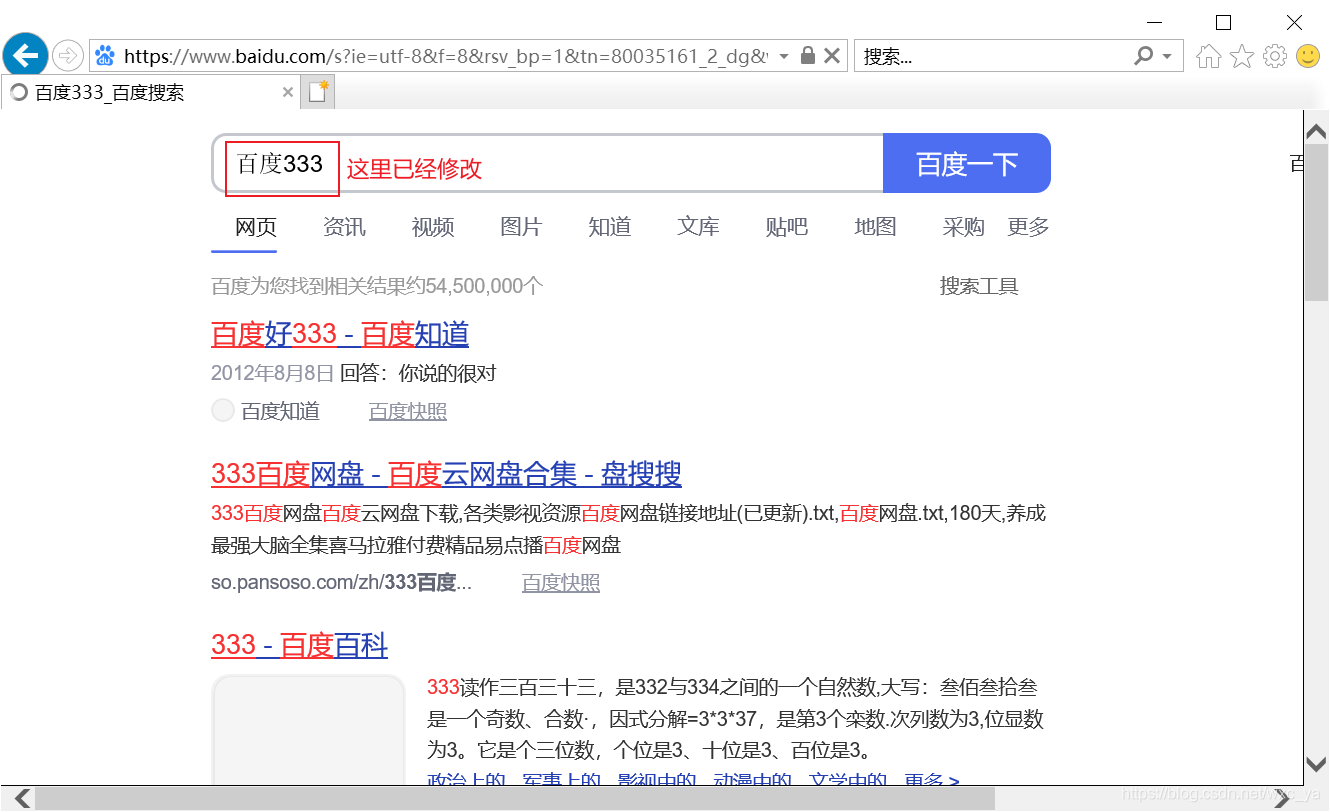Click the 百度知道 source label
The height and width of the screenshot is (812, 1330).
(280, 411)
